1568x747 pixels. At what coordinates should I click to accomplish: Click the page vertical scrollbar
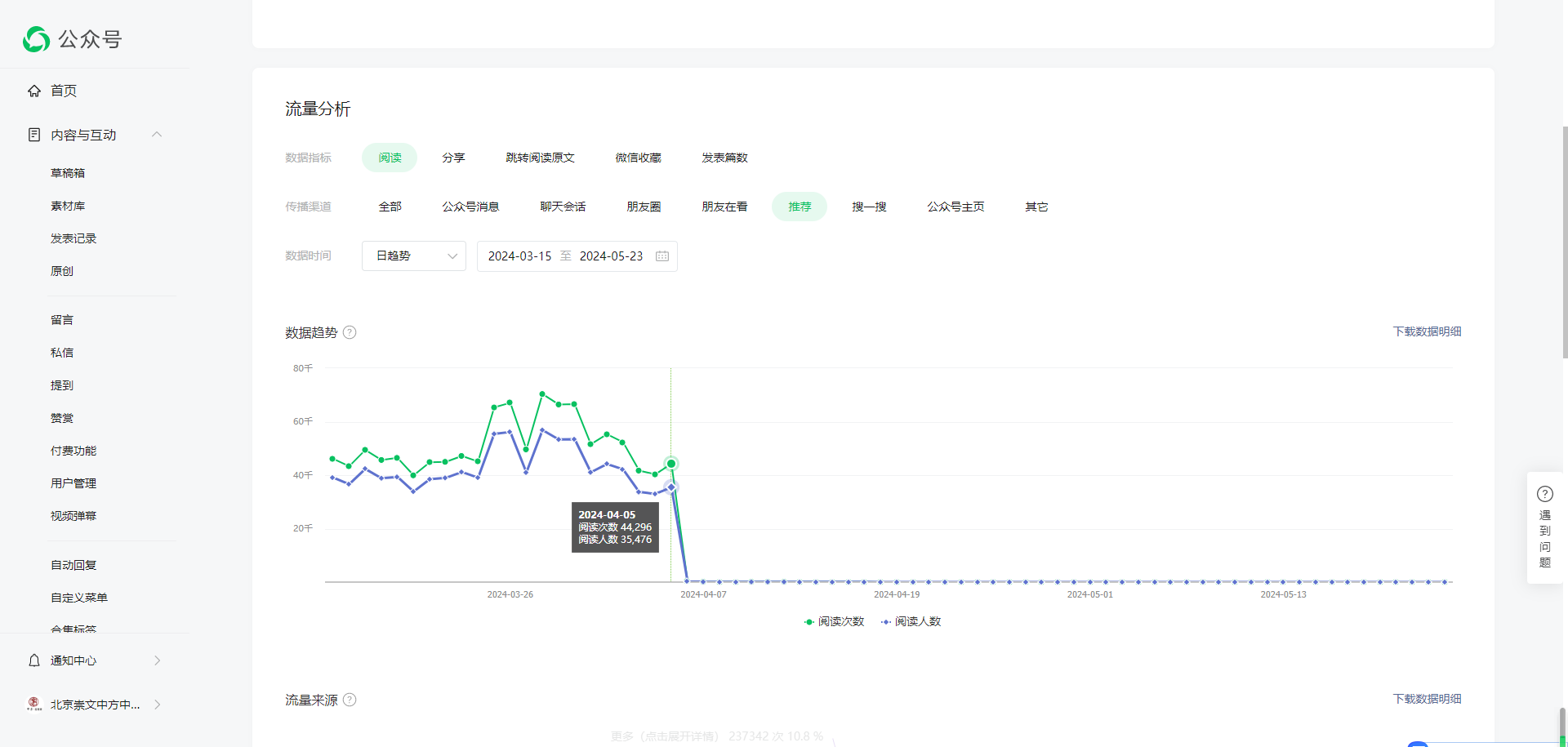[1564, 242]
